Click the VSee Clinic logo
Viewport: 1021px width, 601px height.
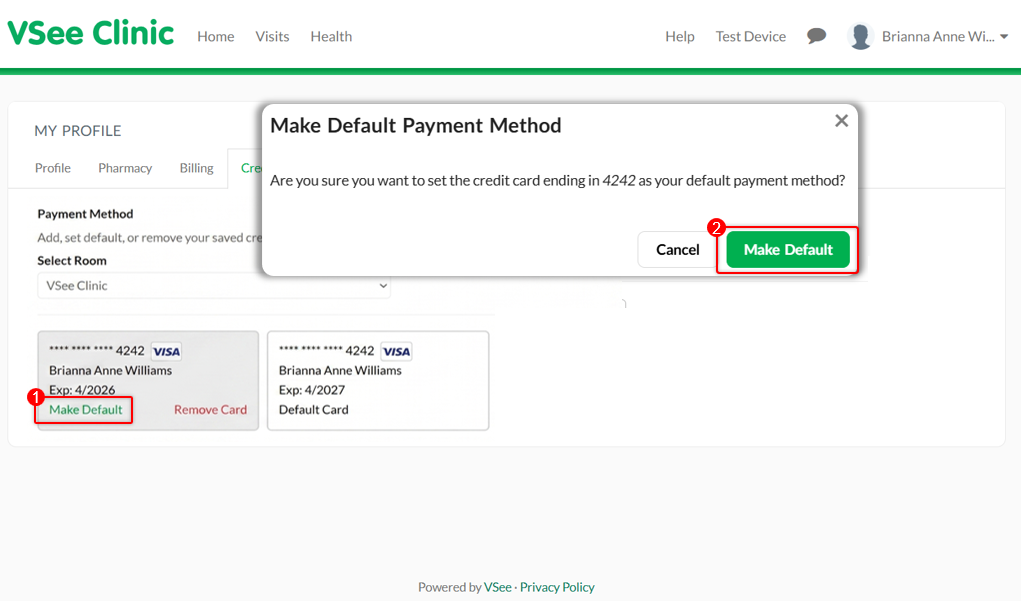(91, 34)
